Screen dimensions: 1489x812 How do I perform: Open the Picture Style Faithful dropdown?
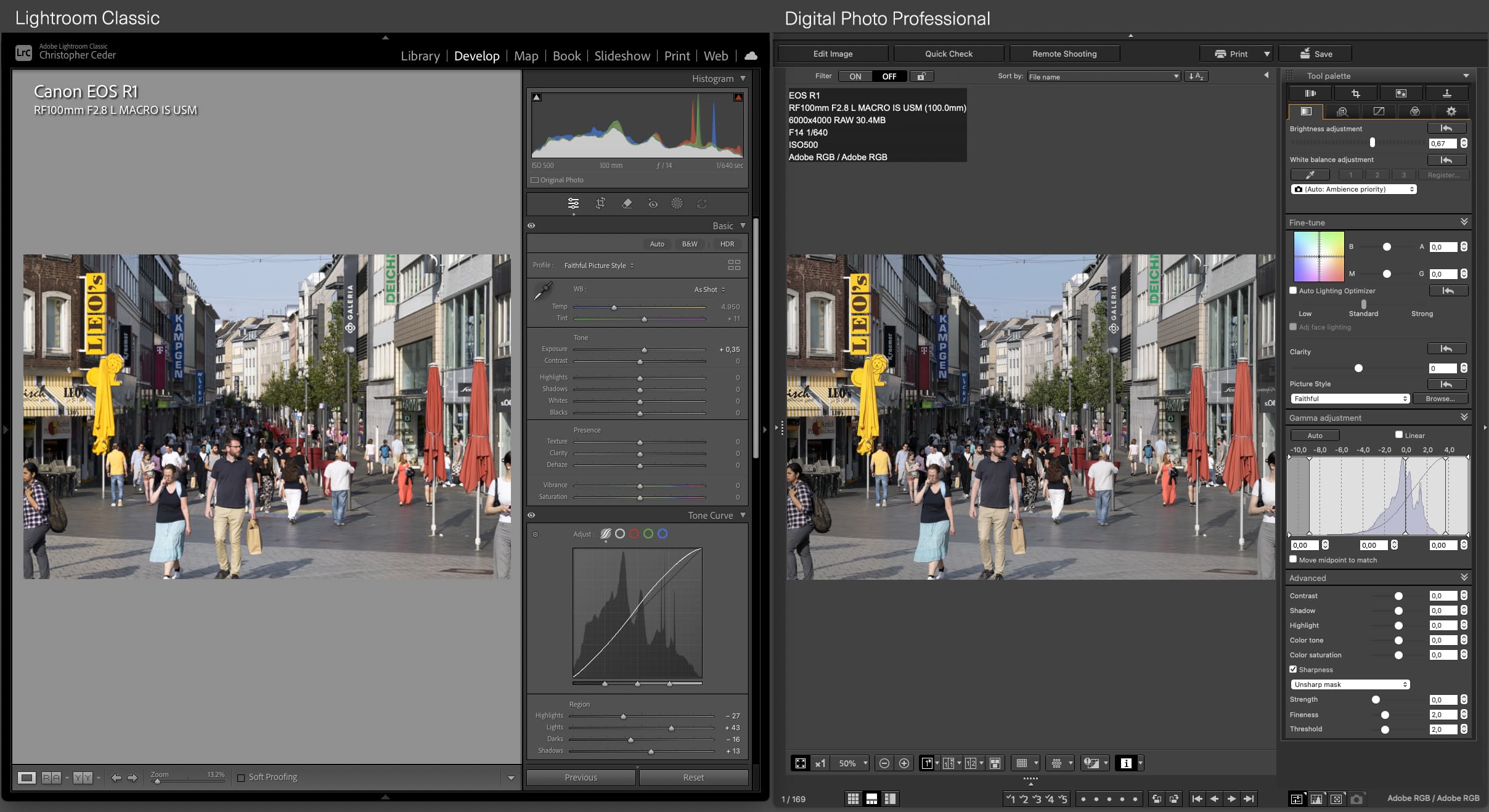1350,399
